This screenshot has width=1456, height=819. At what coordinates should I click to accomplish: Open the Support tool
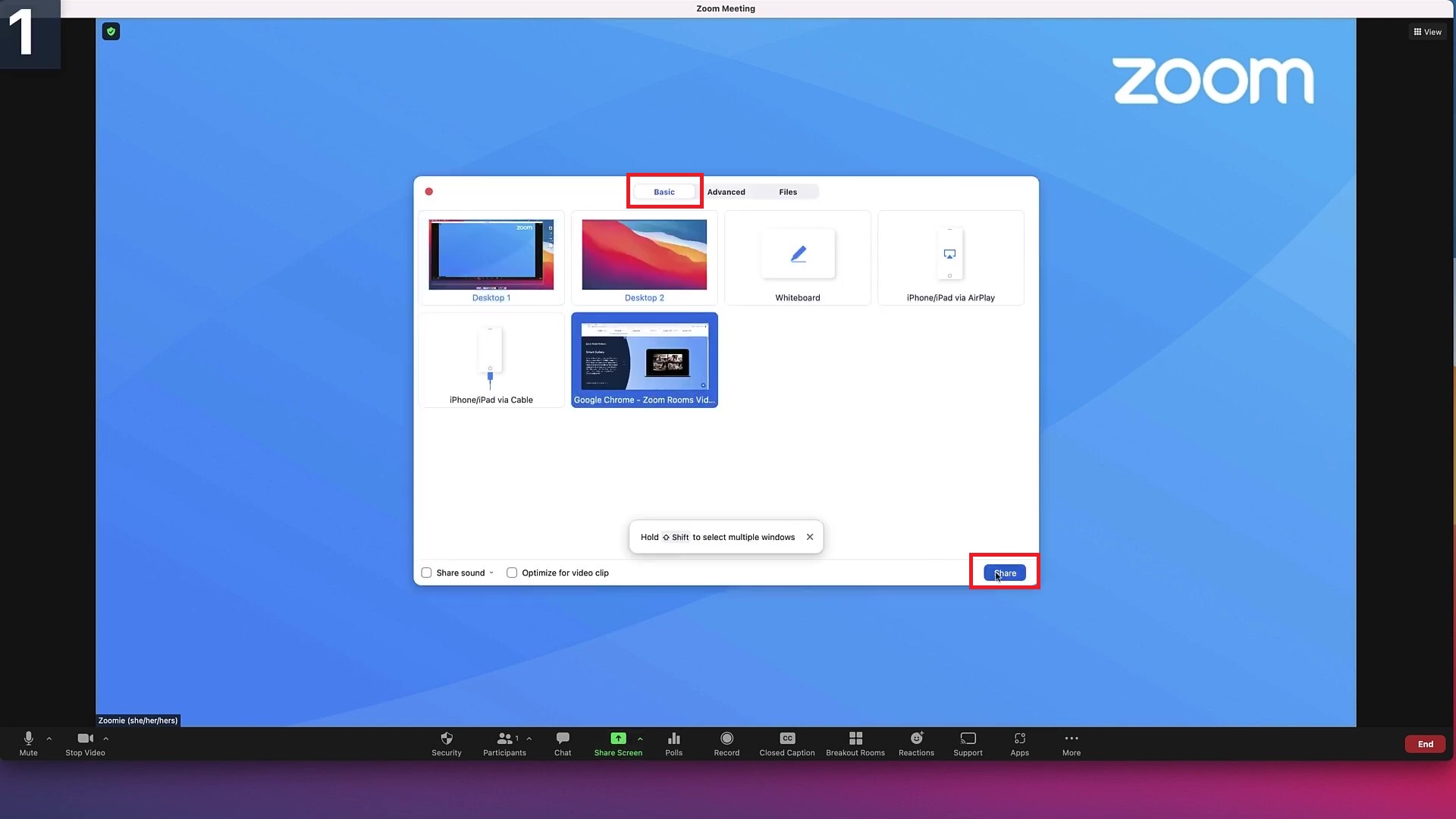(968, 743)
